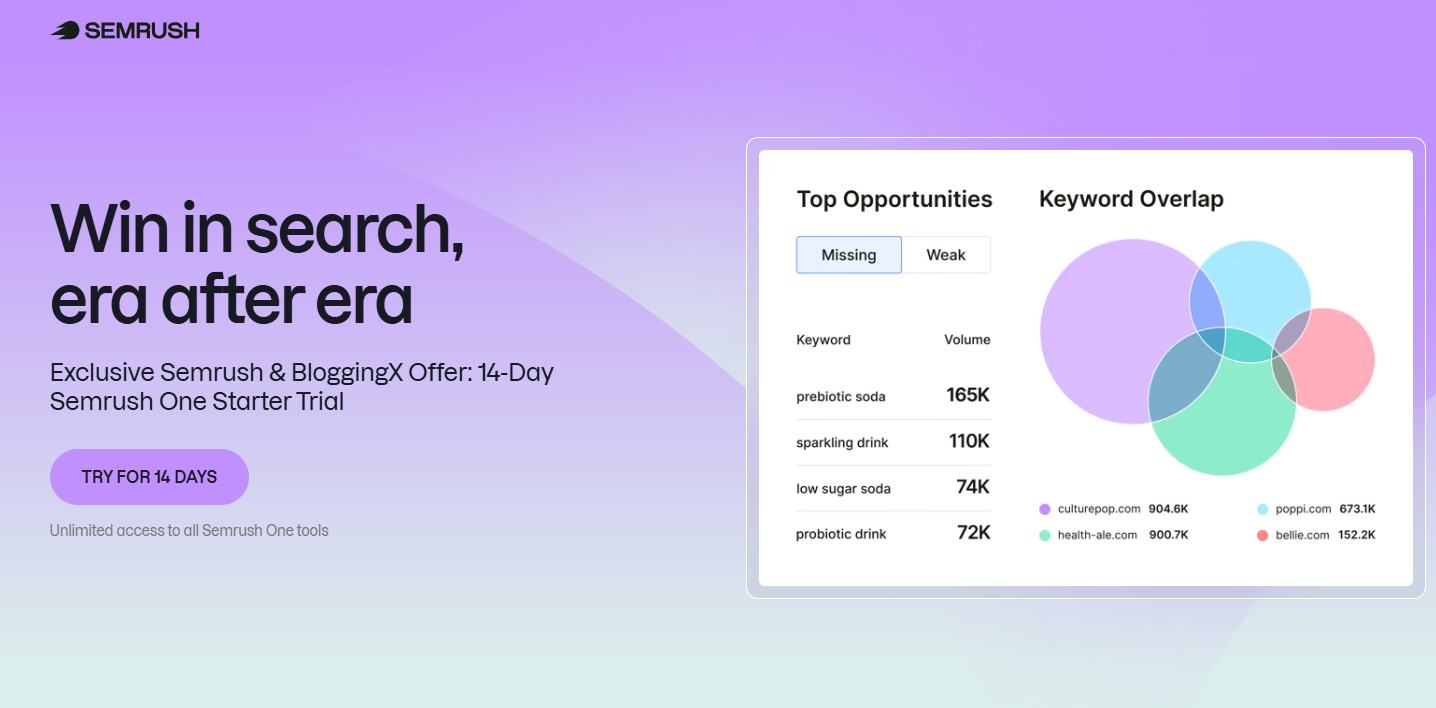
Task: Click the red bellie.com legend dot
Action: [1263, 535]
